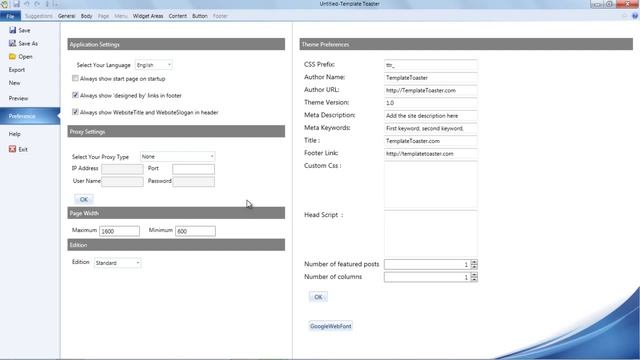Select New in the File menu

pyautogui.click(x=14, y=83)
